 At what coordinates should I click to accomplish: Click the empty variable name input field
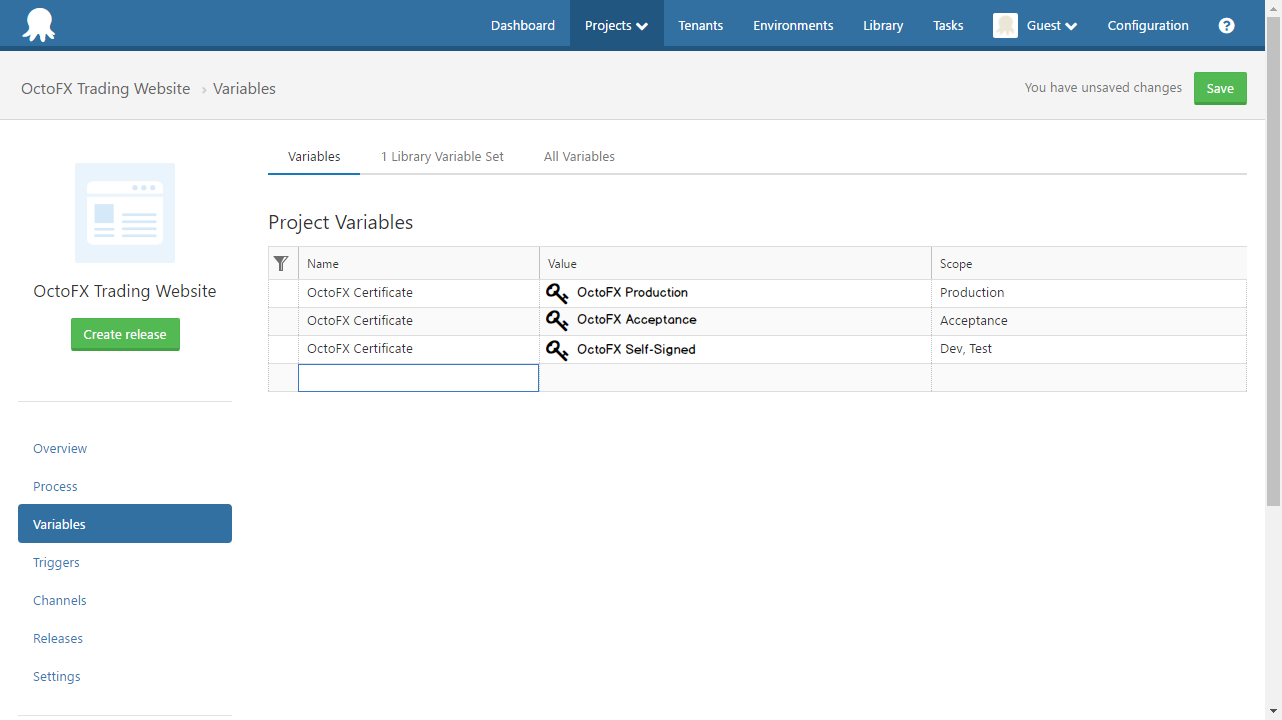coord(418,377)
